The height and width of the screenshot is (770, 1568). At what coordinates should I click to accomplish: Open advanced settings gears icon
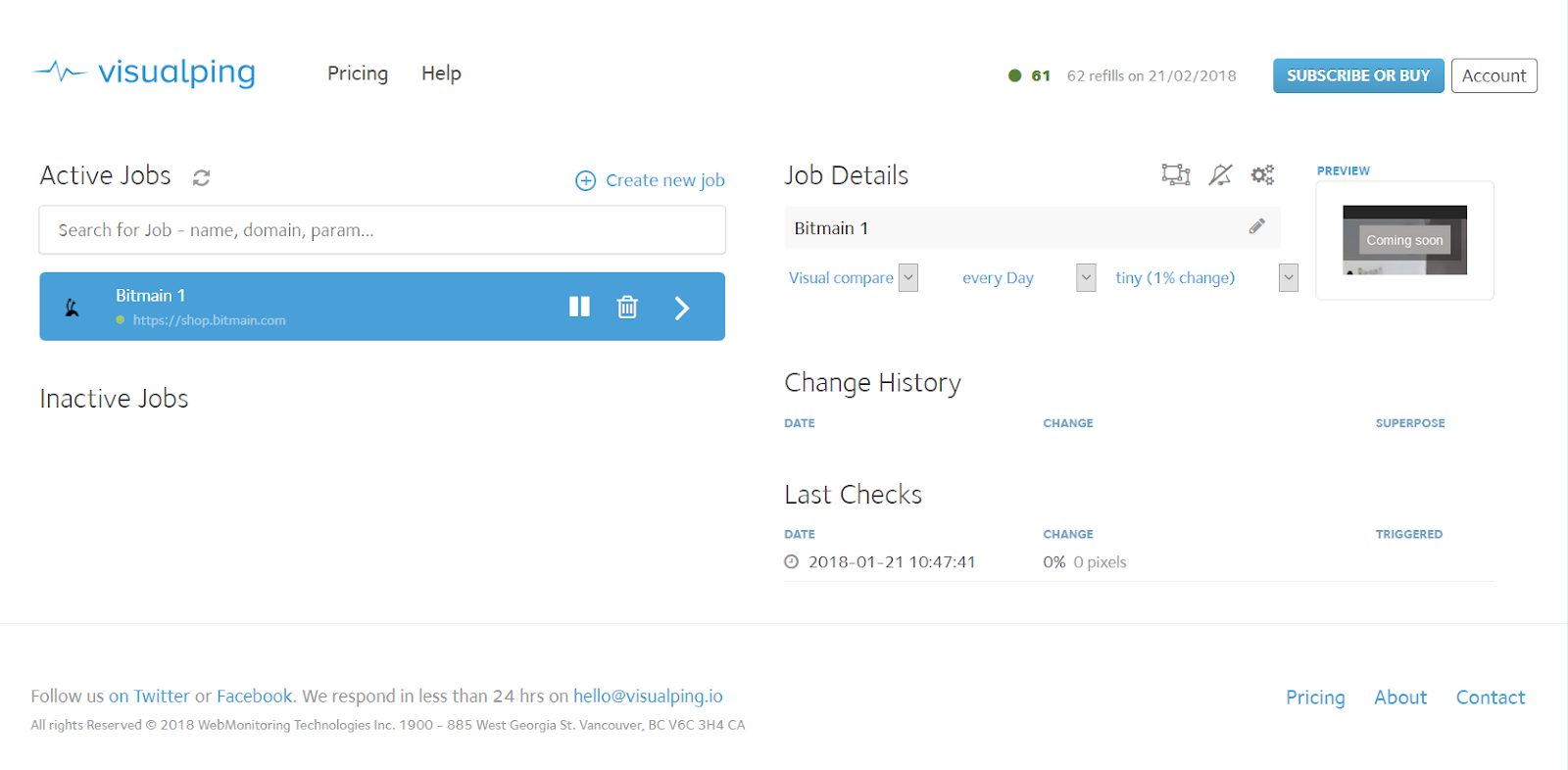point(1262,175)
